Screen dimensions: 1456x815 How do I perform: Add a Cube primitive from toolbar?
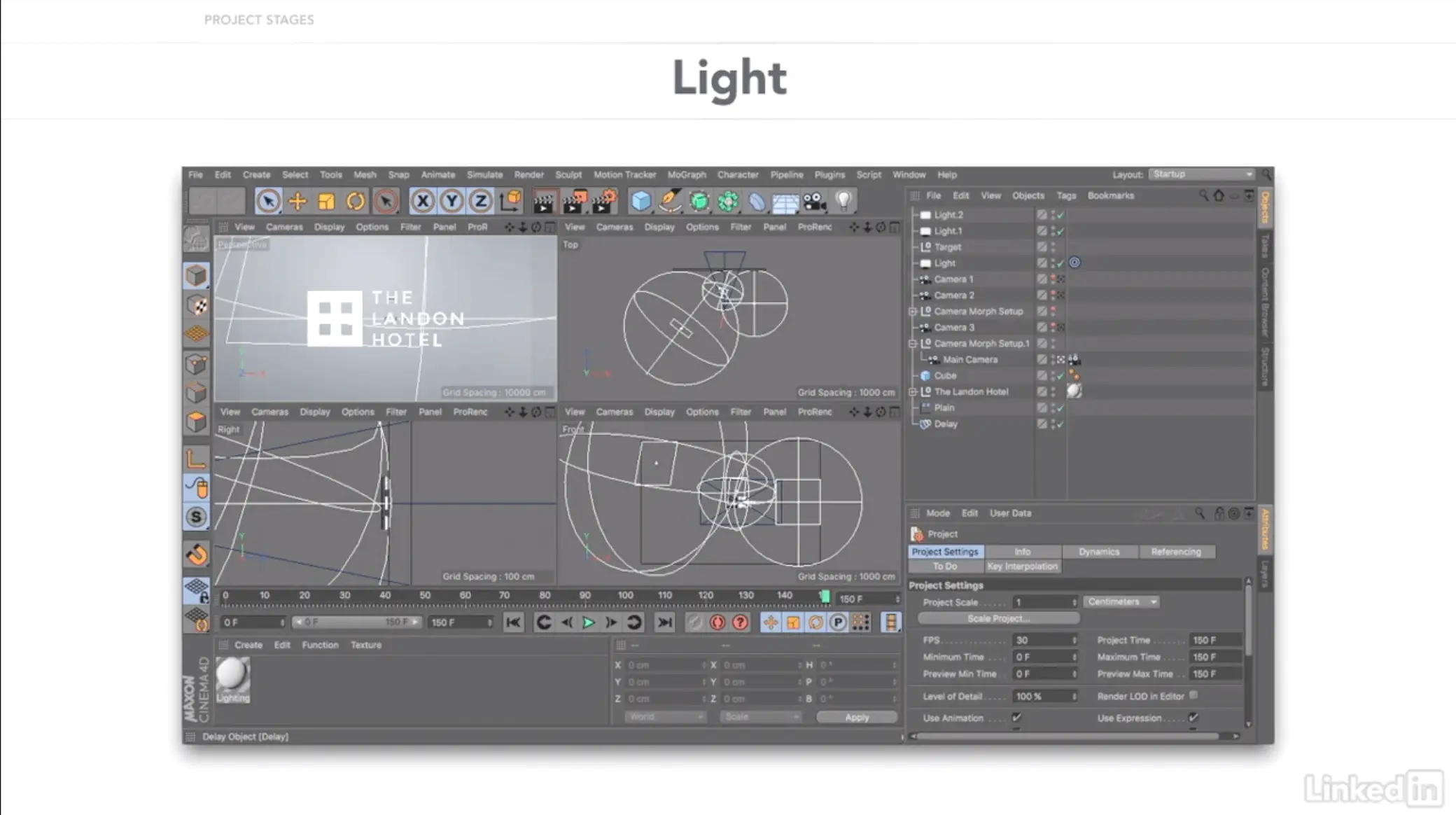[x=640, y=202]
